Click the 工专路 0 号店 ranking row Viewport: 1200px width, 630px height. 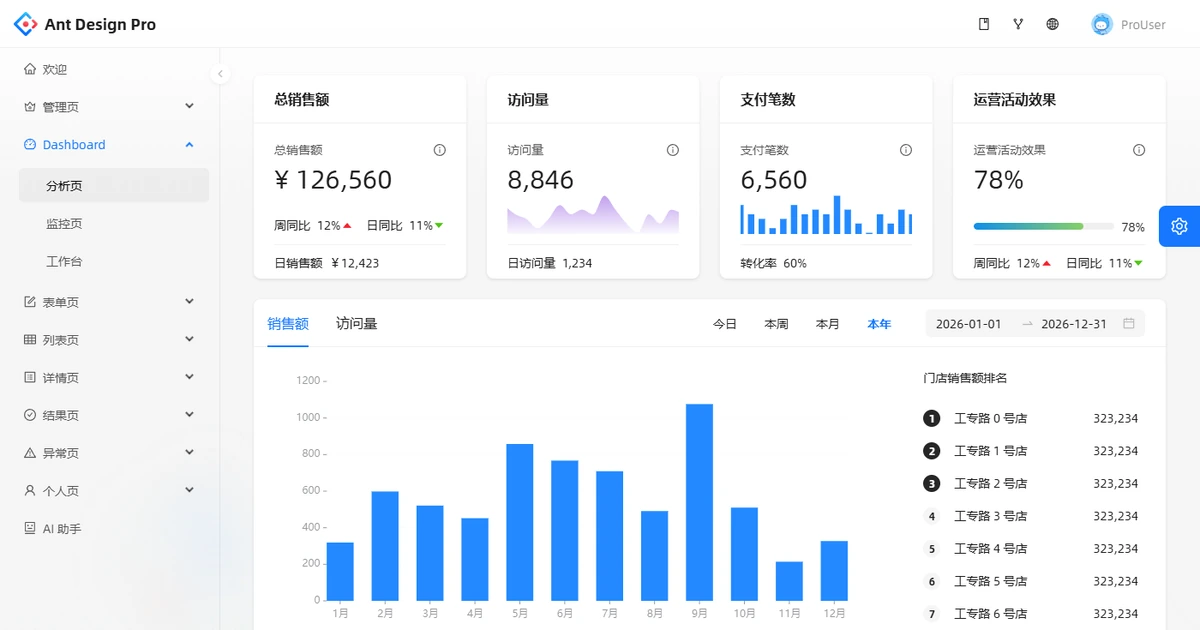pos(1030,418)
